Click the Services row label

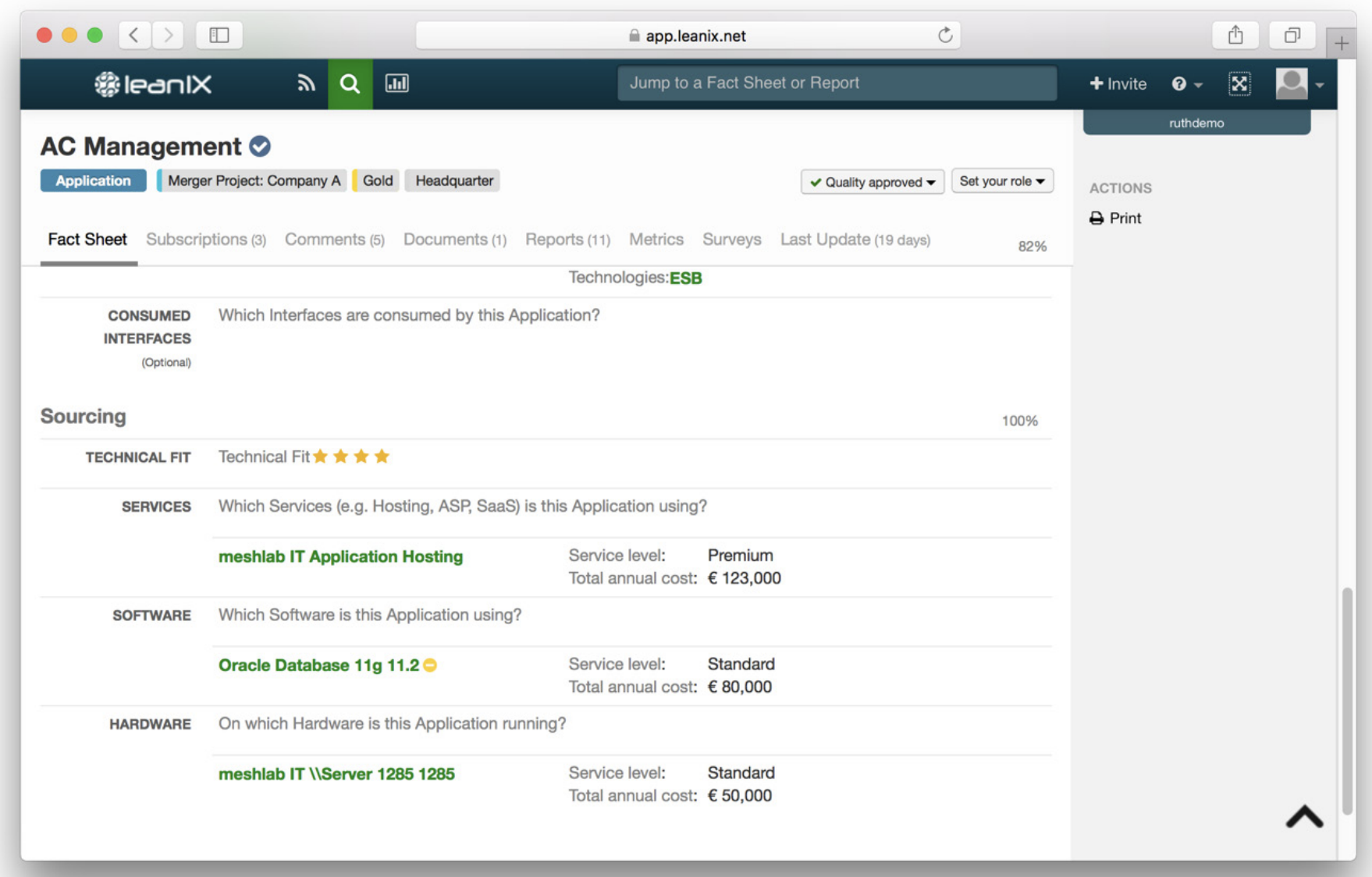click(156, 507)
